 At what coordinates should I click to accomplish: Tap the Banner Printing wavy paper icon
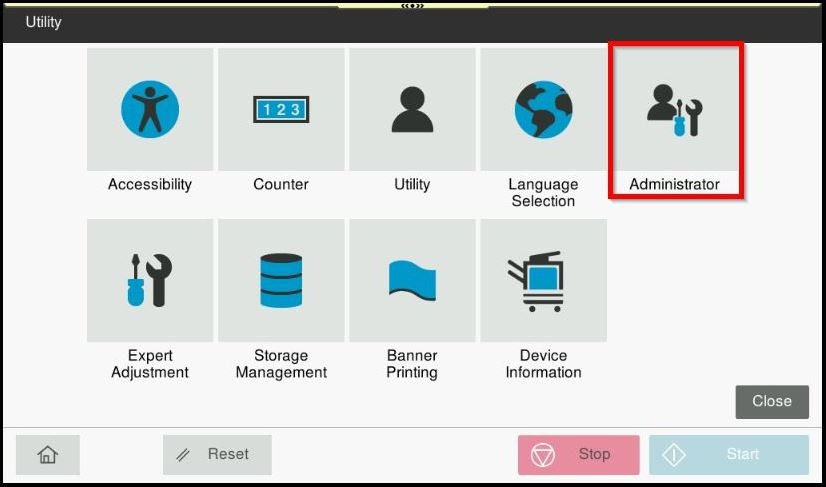click(412, 280)
